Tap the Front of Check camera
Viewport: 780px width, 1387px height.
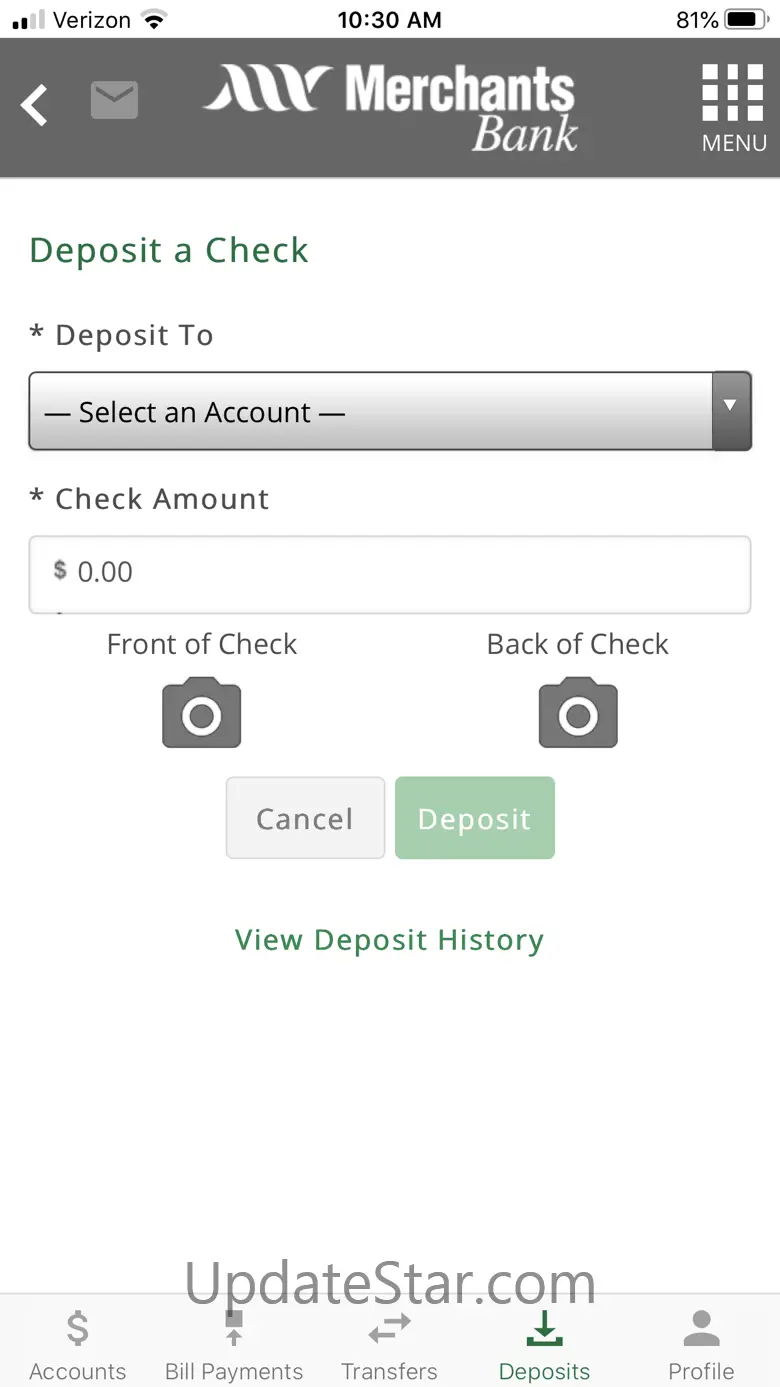pos(202,712)
